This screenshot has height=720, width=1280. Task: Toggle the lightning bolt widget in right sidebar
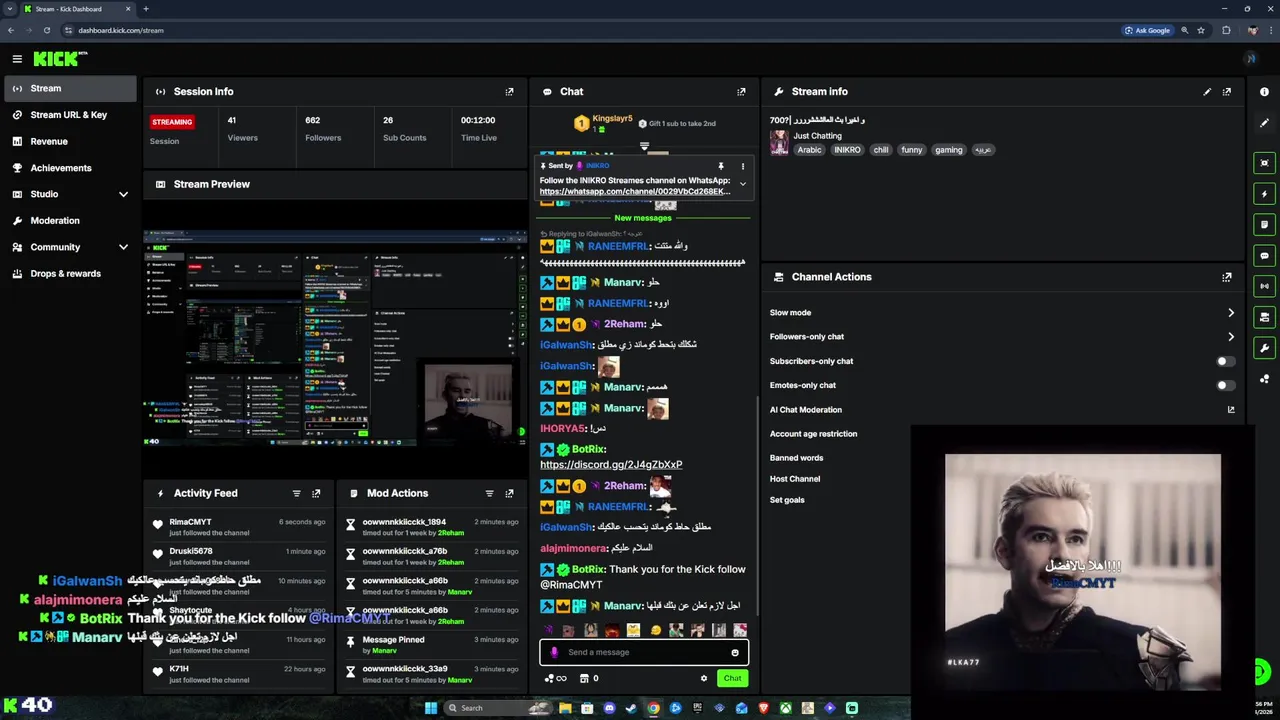(x=1264, y=194)
